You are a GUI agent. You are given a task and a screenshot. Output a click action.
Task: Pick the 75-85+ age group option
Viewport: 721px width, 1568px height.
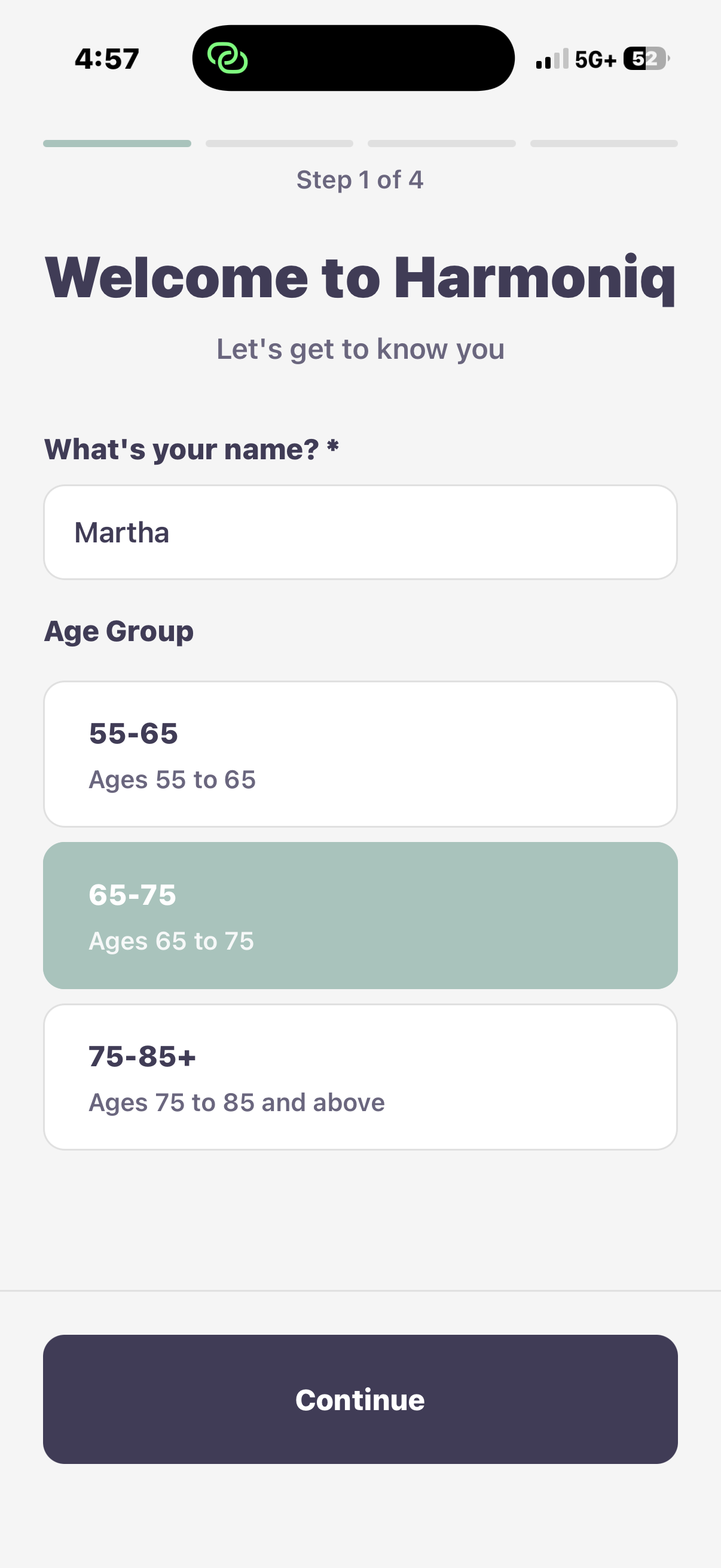pos(360,1076)
